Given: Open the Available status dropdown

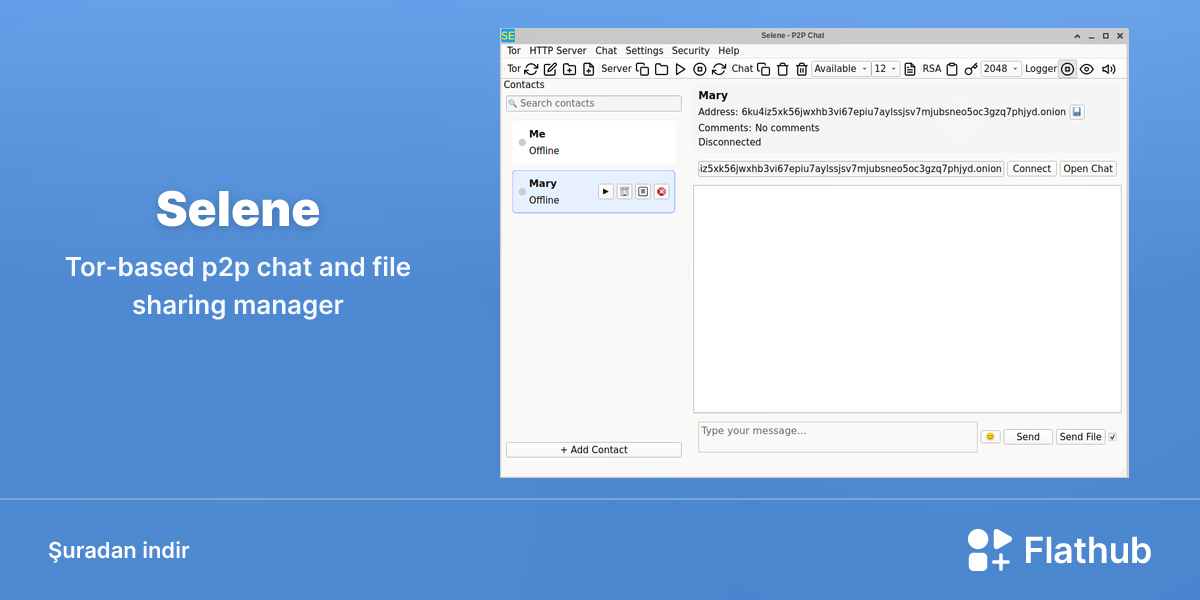Looking at the screenshot, I should point(841,69).
